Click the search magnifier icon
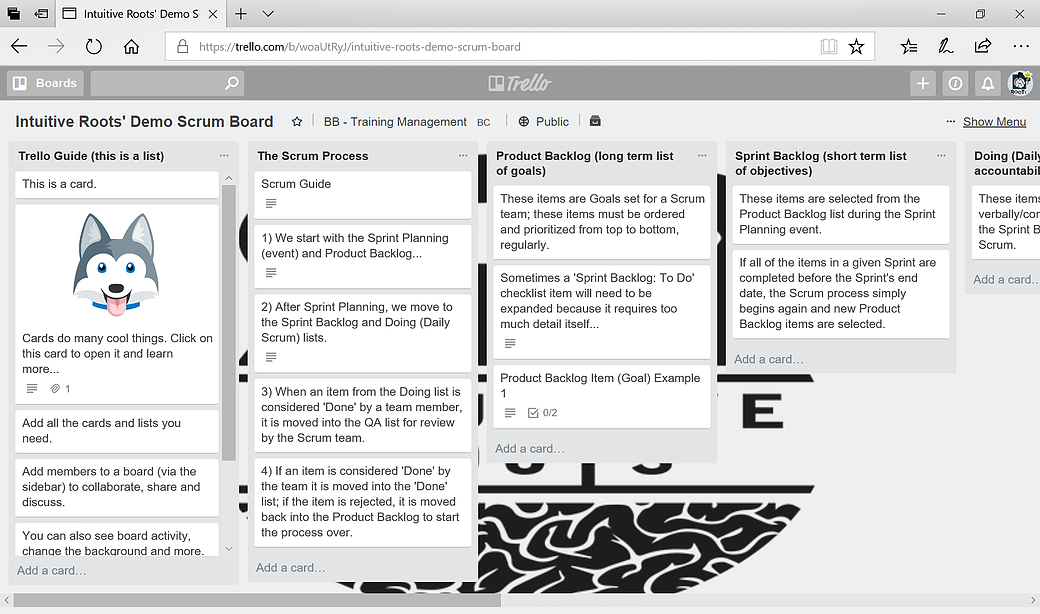This screenshot has height=614, width=1040. 231,83
